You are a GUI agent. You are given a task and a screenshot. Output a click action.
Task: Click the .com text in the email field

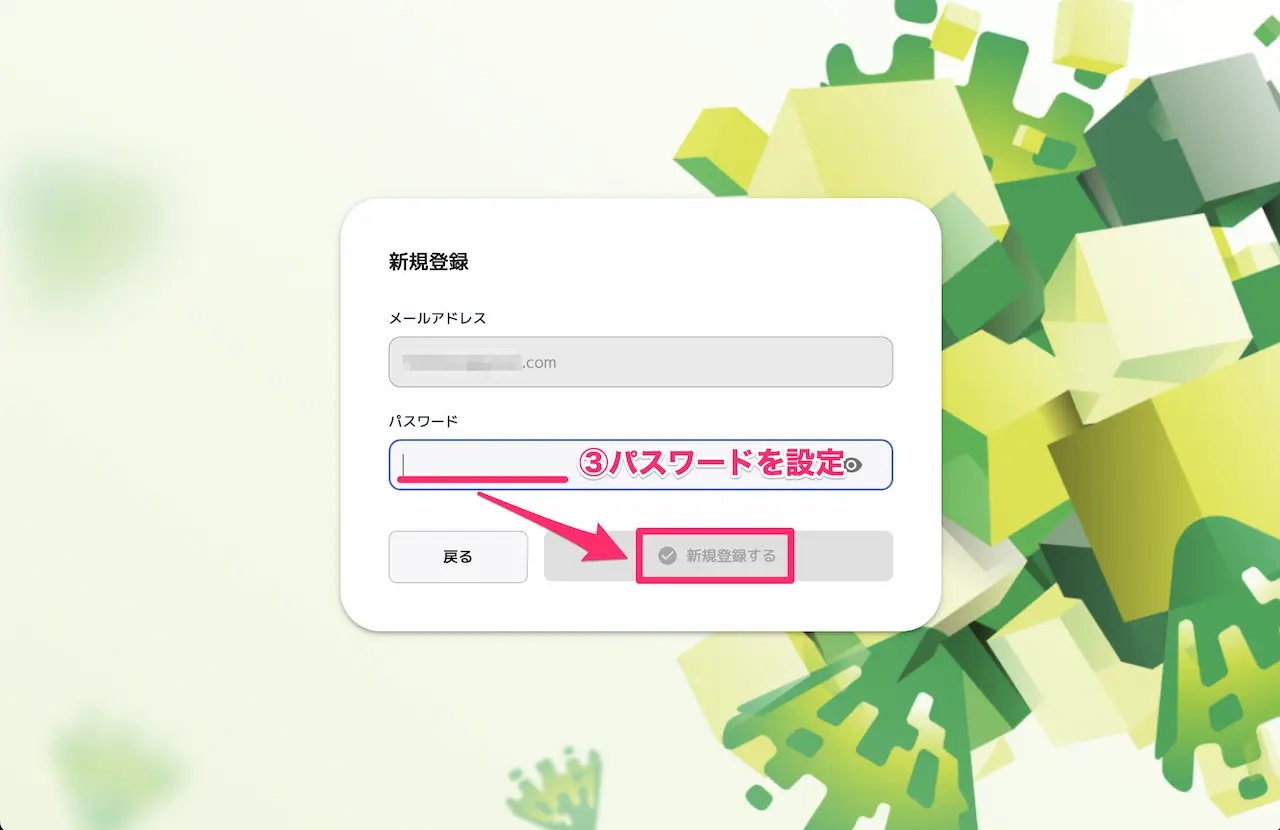(x=540, y=363)
